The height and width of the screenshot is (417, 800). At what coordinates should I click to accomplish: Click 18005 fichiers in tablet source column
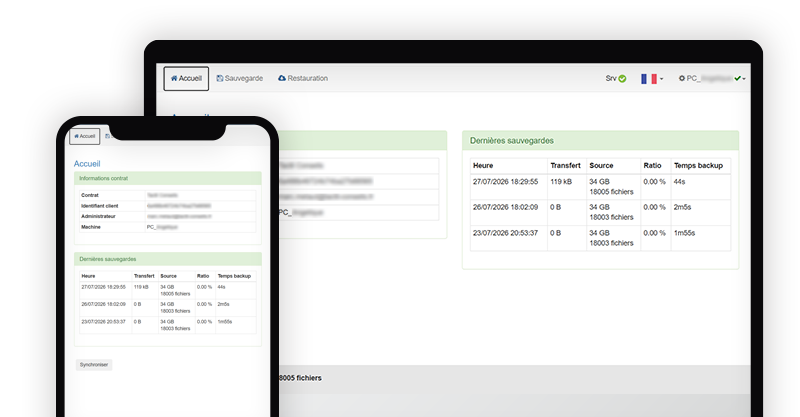(611, 192)
